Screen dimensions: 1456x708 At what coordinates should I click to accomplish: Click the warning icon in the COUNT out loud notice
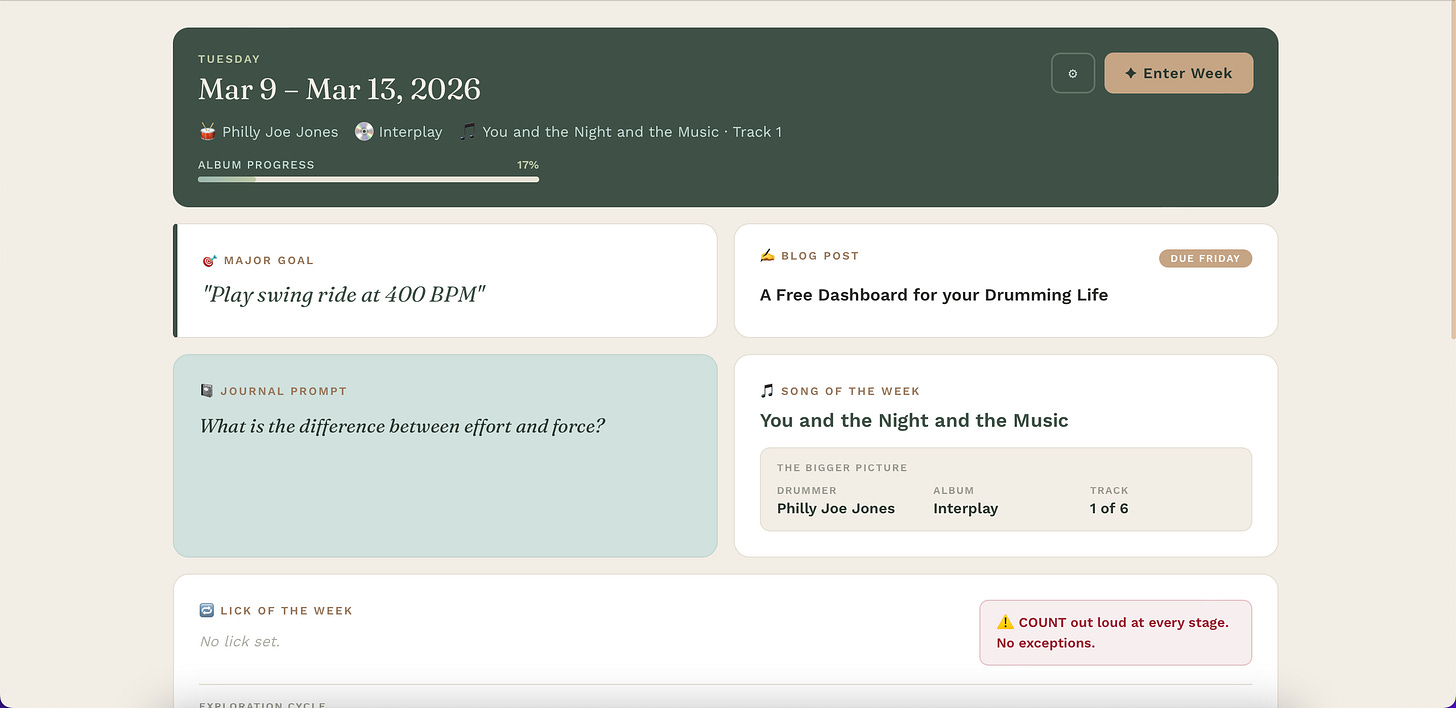click(x=1005, y=622)
